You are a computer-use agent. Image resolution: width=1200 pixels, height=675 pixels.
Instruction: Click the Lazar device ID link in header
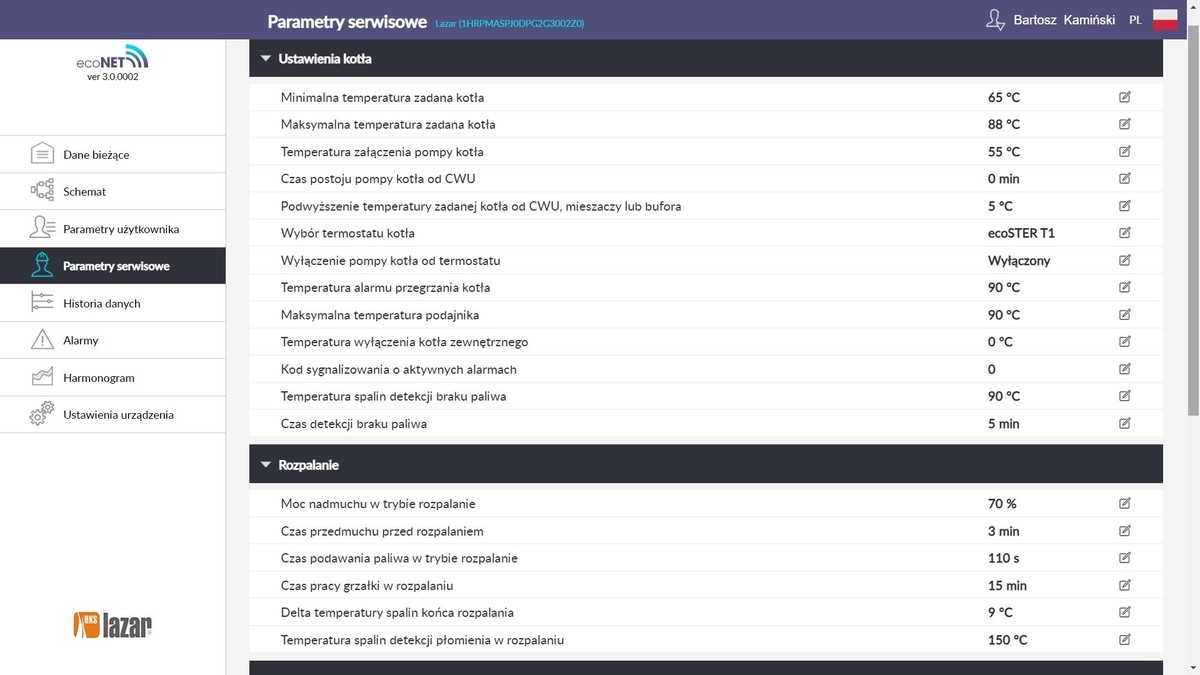coord(510,22)
